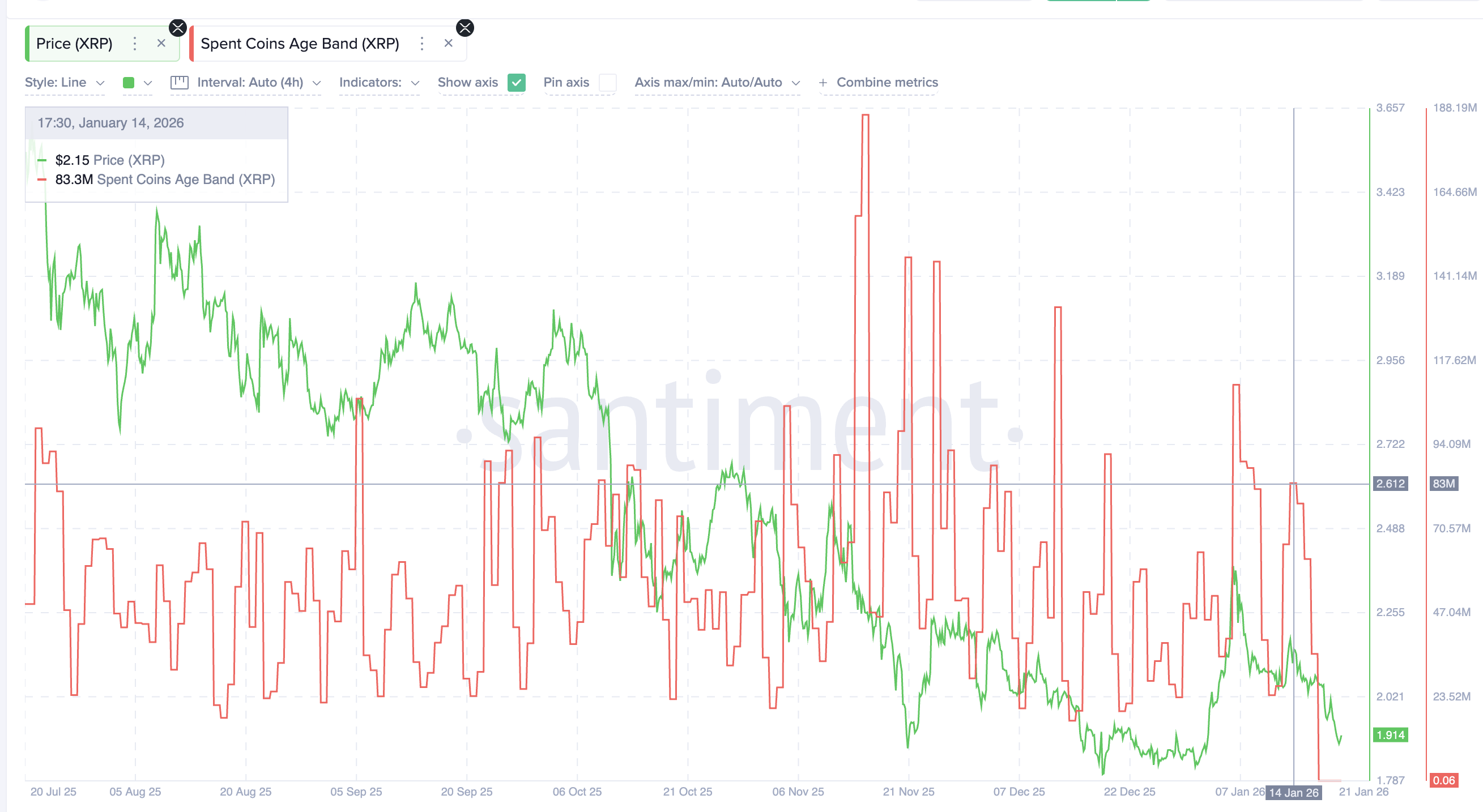This screenshot has width=1483, height=812.
Task: Click the plus icon beside Combine metrics
Action: [x=823, y=82]
